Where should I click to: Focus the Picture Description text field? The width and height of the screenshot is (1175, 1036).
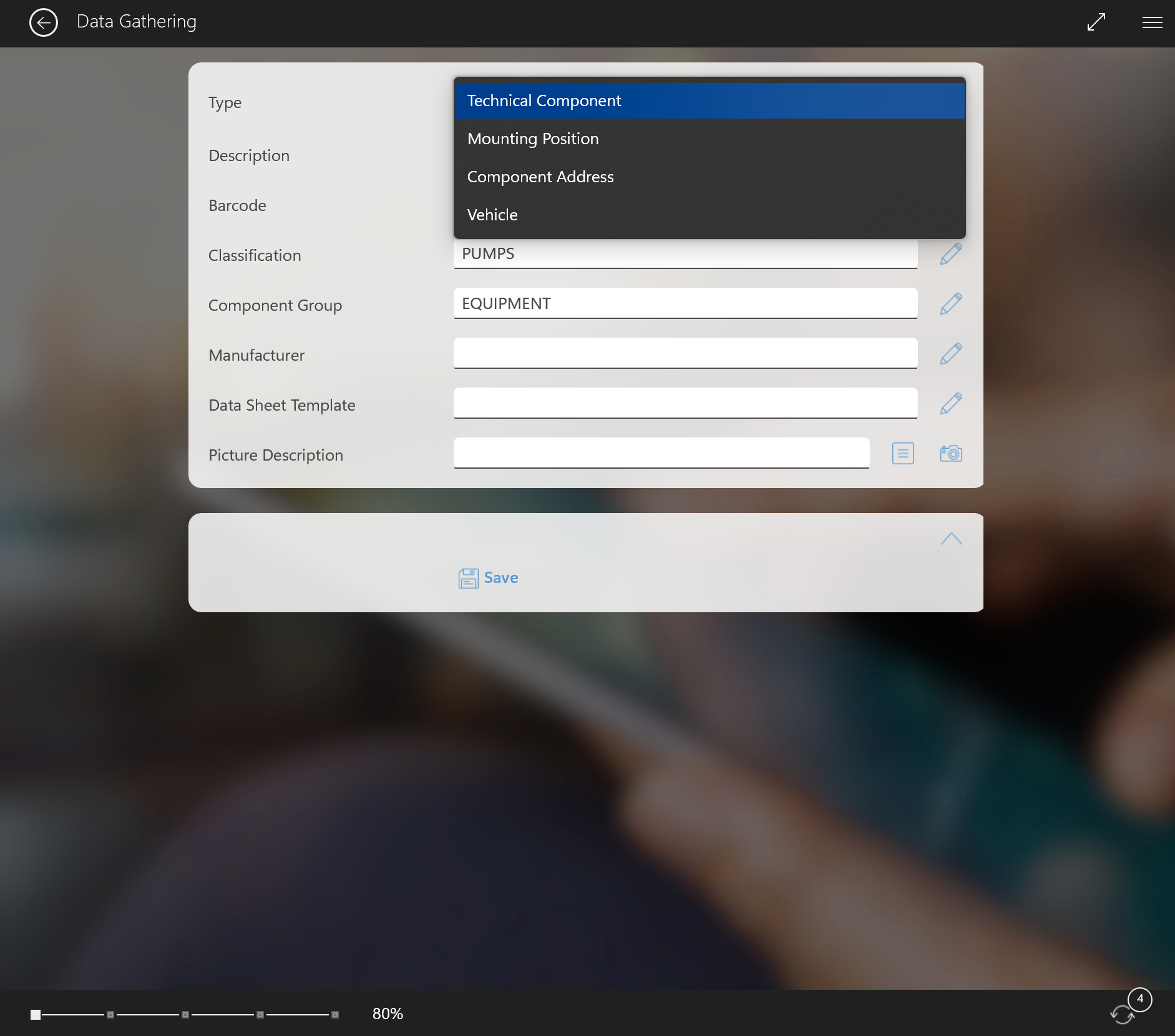click(661, 453)
